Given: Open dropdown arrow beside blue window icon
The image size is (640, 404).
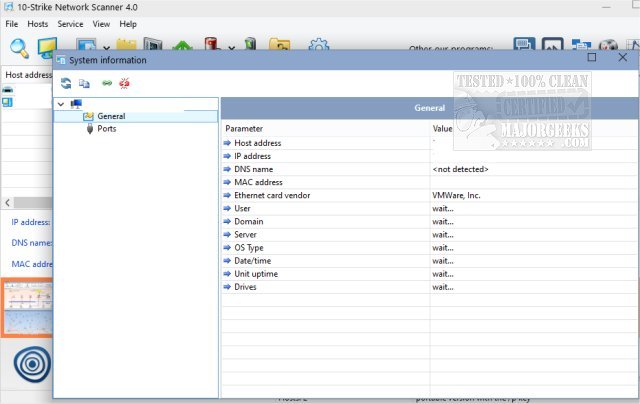Looking at the screenshot, I should (106, 48).
